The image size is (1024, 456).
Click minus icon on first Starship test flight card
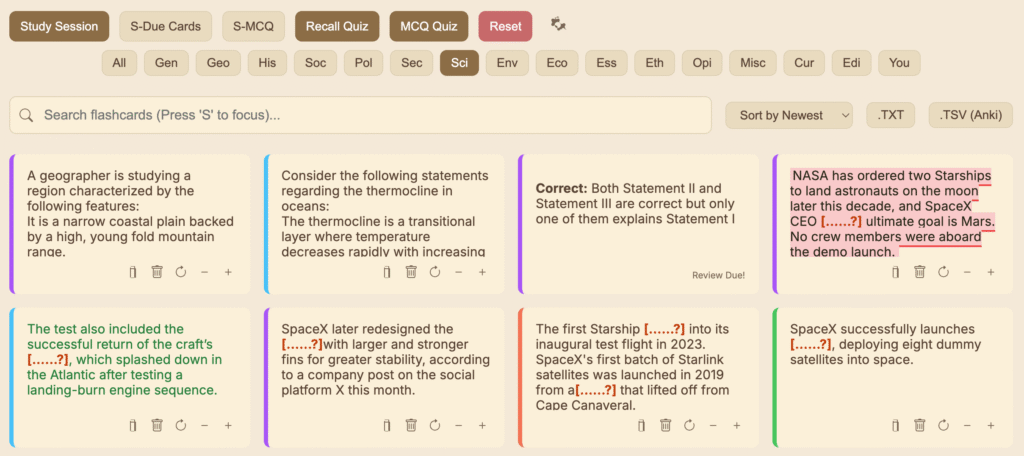[713, 425]
